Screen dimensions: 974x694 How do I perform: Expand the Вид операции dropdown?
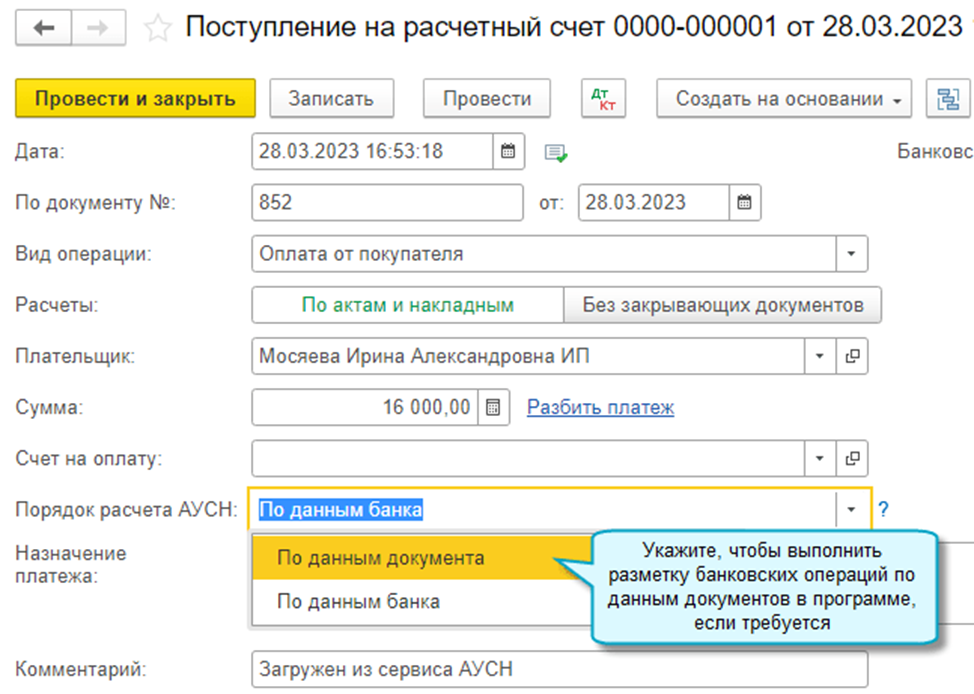pos(852,254)
